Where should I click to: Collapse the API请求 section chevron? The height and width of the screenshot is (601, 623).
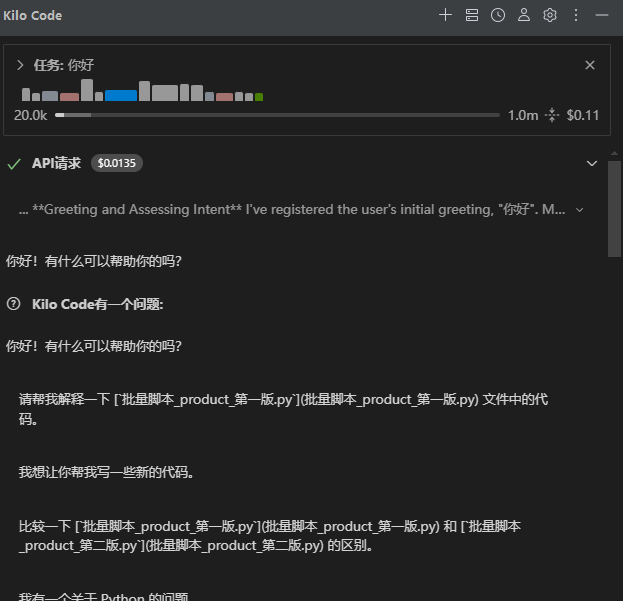(592, 163)
